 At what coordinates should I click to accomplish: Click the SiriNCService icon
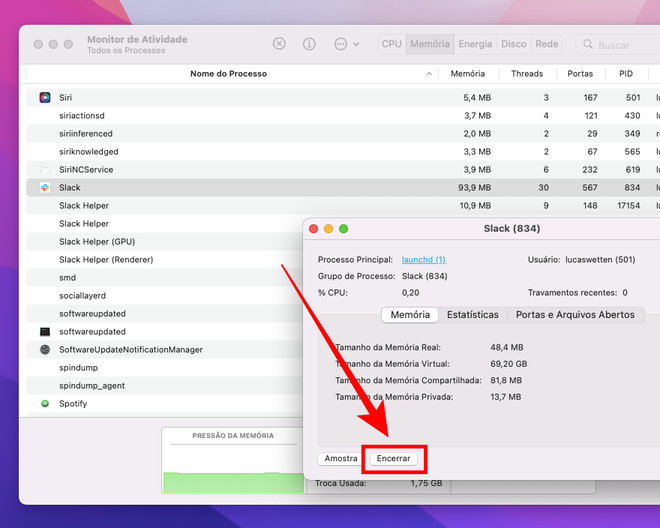tap(45, 170)
